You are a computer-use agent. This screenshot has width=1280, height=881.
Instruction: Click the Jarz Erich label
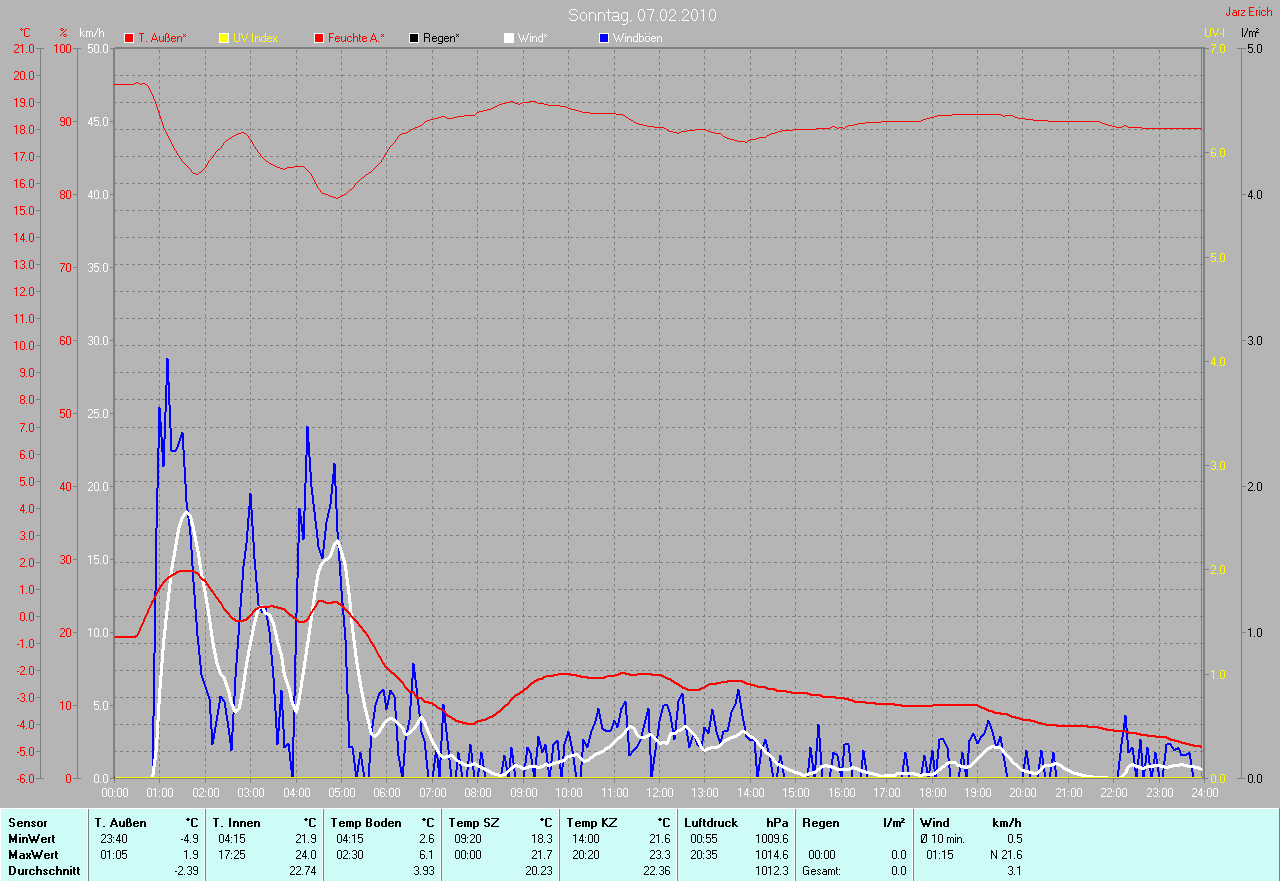point(1249,12)
